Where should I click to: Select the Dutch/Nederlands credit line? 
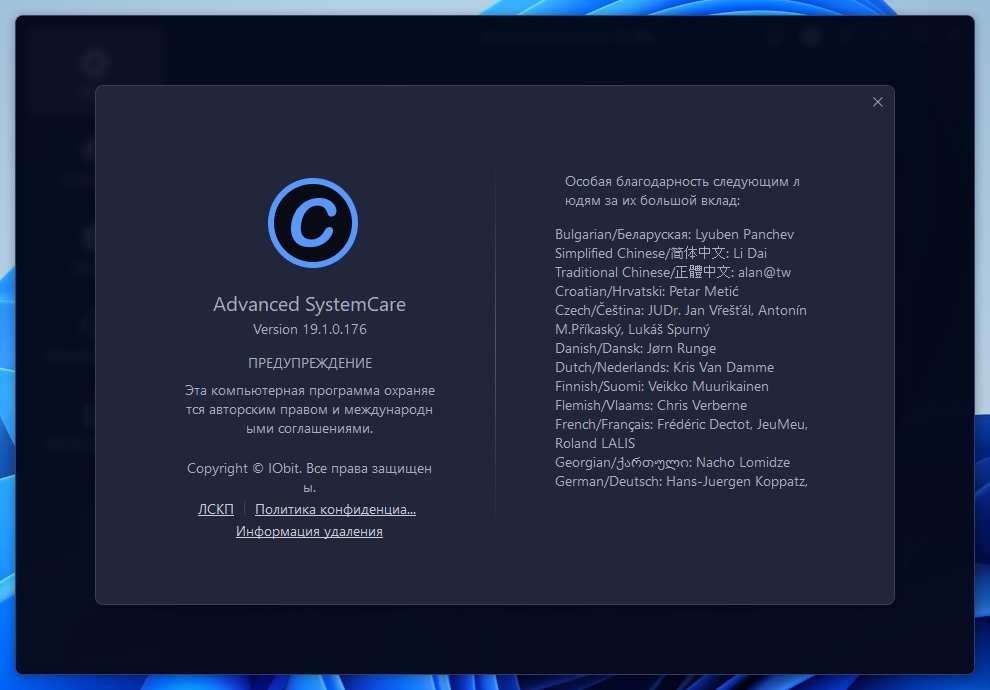coord(664,367)
